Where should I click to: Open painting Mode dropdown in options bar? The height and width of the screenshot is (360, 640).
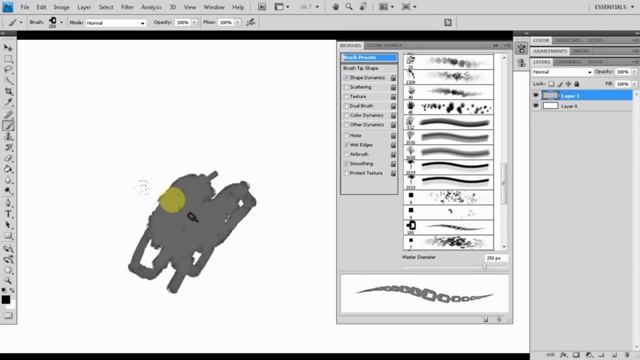pos(116,23)
